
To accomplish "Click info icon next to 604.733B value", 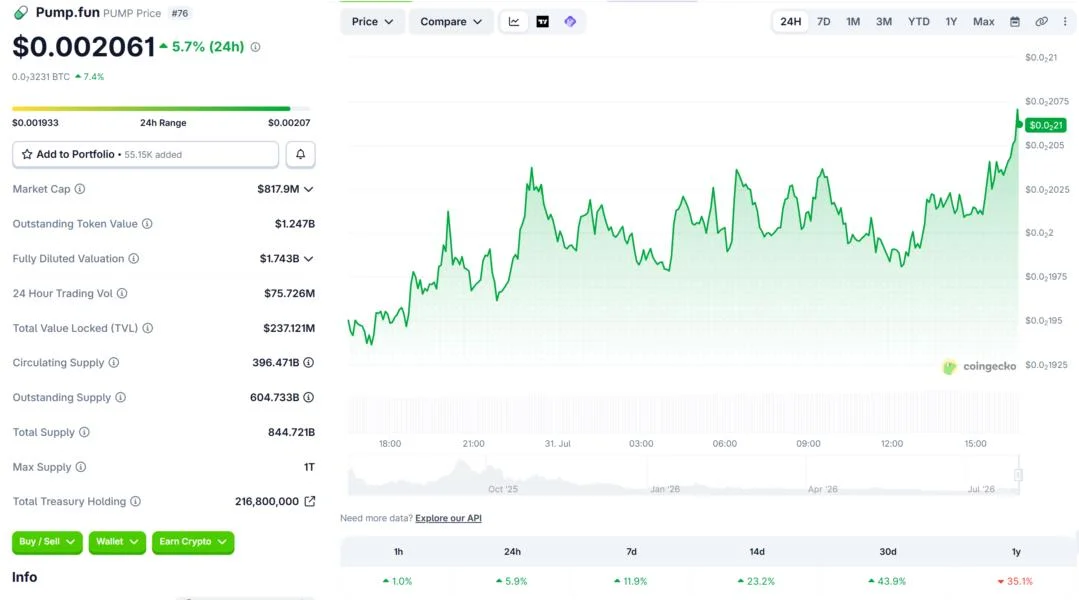I will tap(308, 397).
